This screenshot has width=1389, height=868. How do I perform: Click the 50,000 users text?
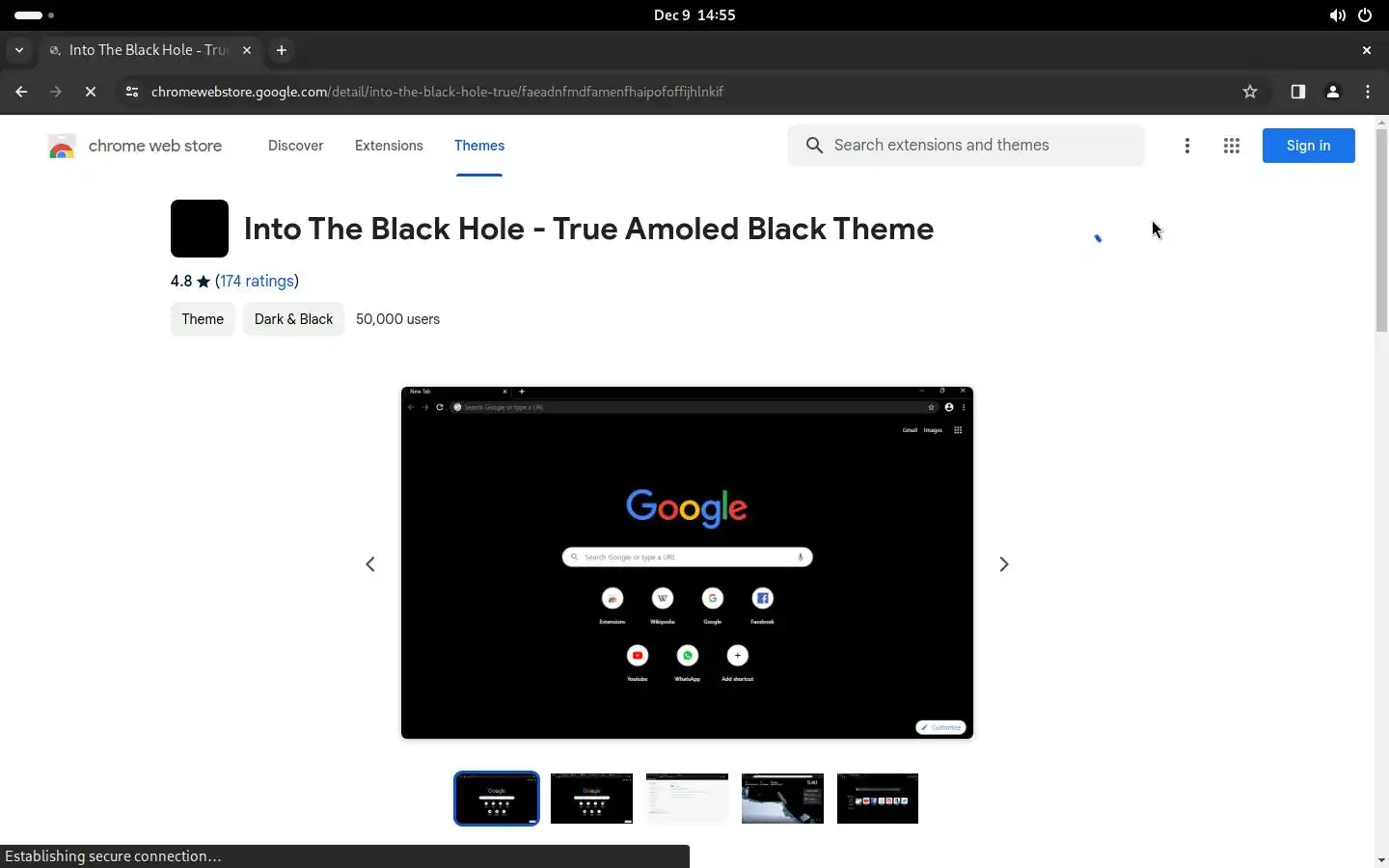click(x=397, y=319)
